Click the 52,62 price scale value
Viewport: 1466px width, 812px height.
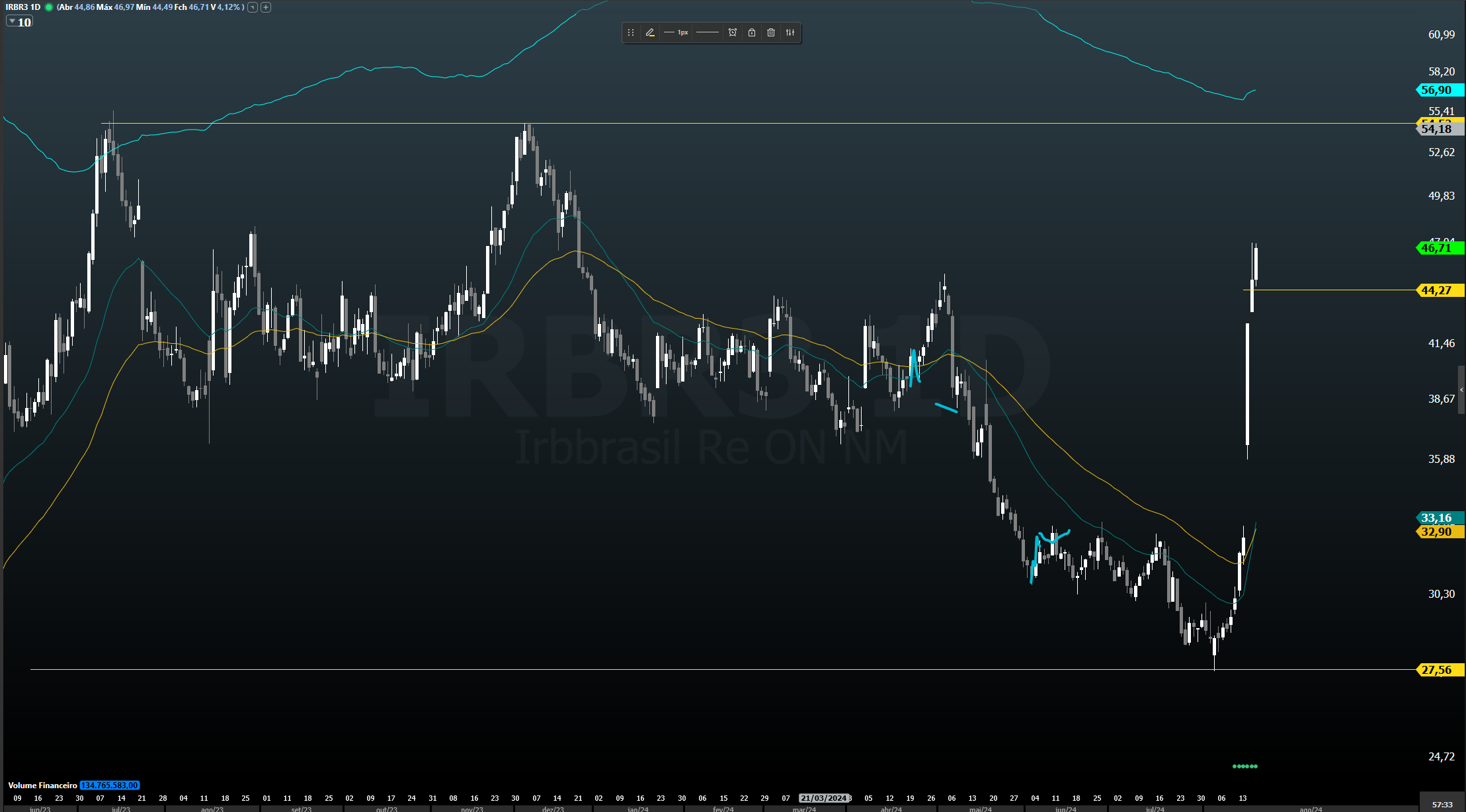pos(1442,152)
